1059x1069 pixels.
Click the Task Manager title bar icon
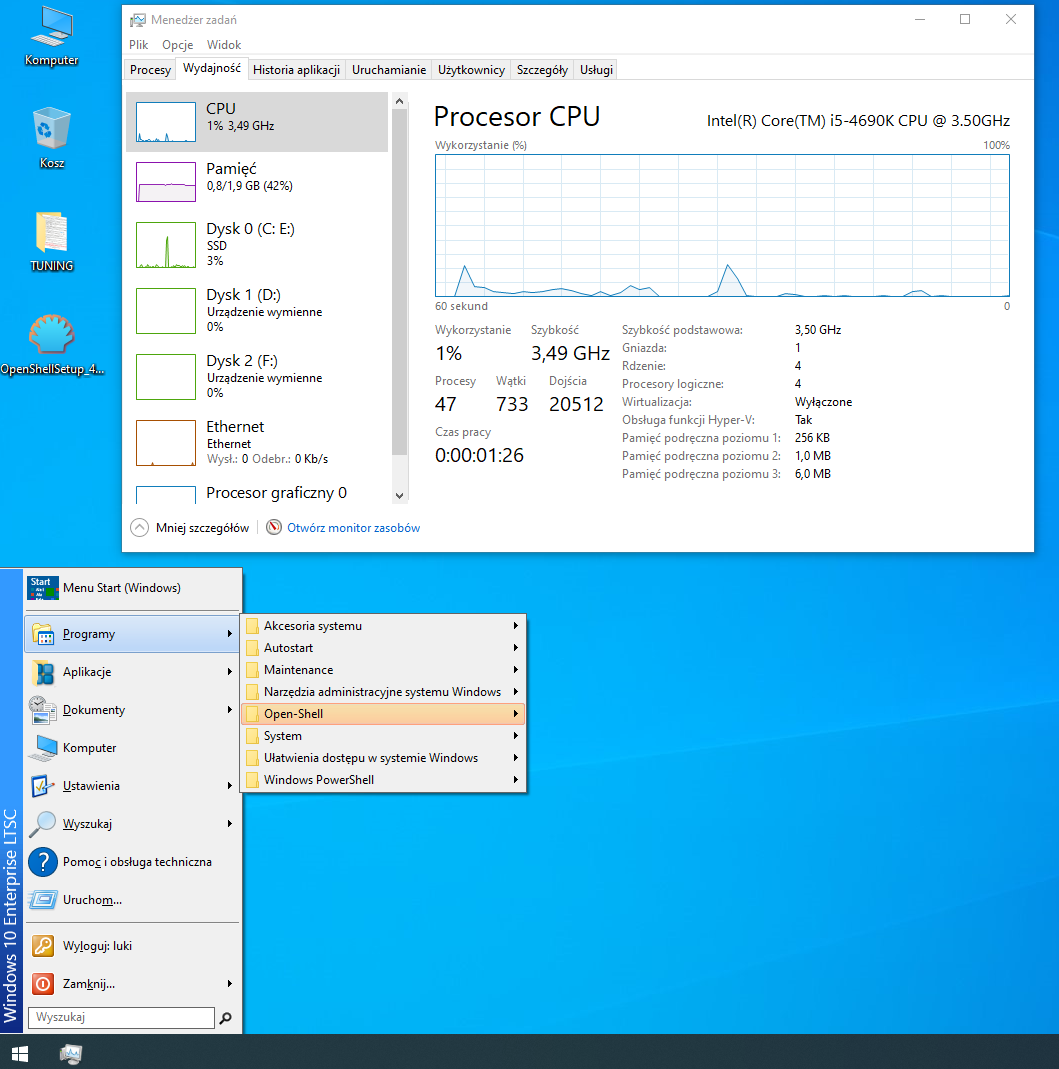[138, 20]
